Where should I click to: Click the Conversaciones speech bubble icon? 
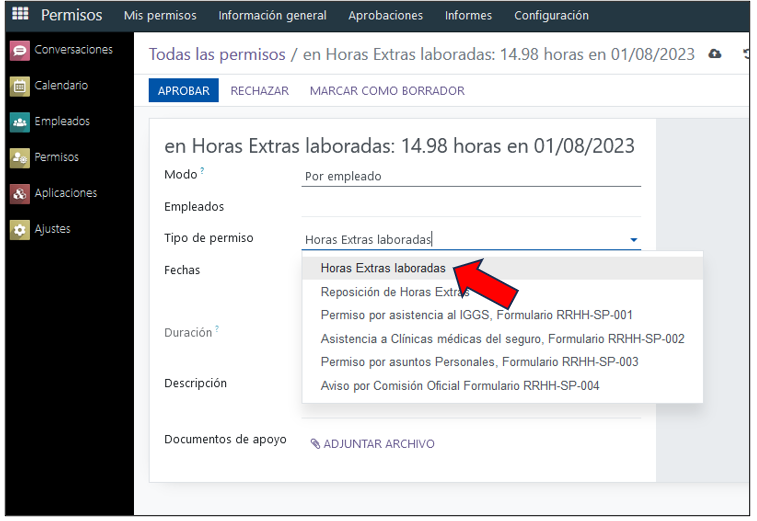(20, 50)
